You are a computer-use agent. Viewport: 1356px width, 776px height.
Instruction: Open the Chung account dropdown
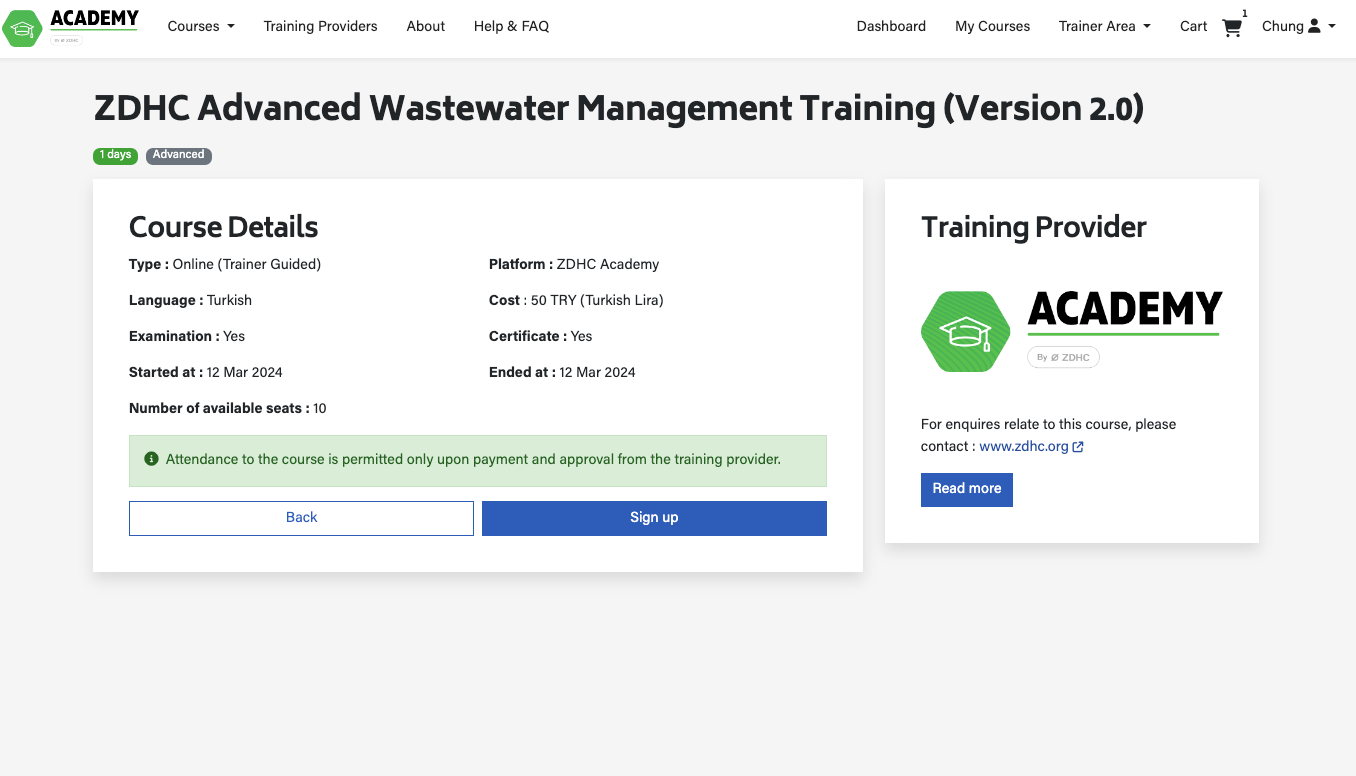coord(1299,26)
